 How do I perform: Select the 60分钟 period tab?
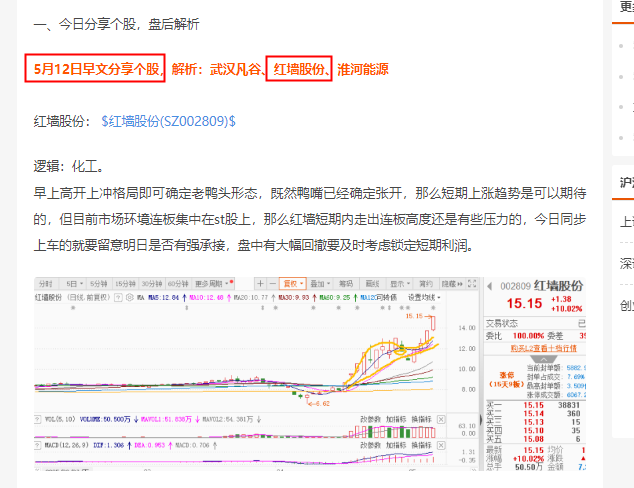click(178, 284)
